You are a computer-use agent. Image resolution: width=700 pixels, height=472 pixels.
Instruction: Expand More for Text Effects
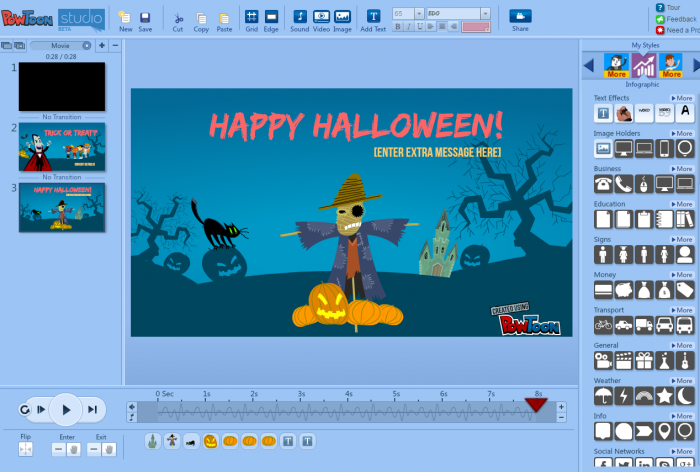coord(682,98)
